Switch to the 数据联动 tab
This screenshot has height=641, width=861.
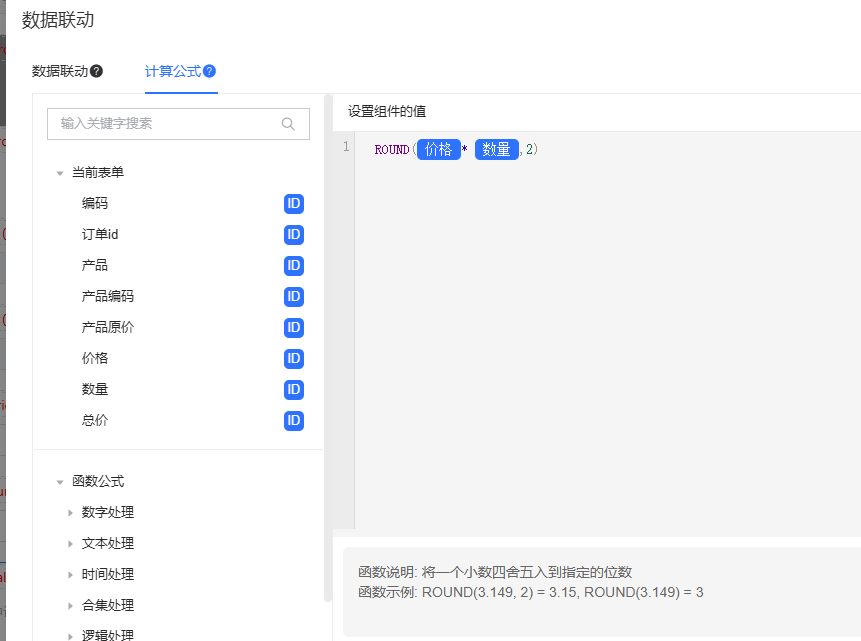pyautogui.click(x=60, y=71)
